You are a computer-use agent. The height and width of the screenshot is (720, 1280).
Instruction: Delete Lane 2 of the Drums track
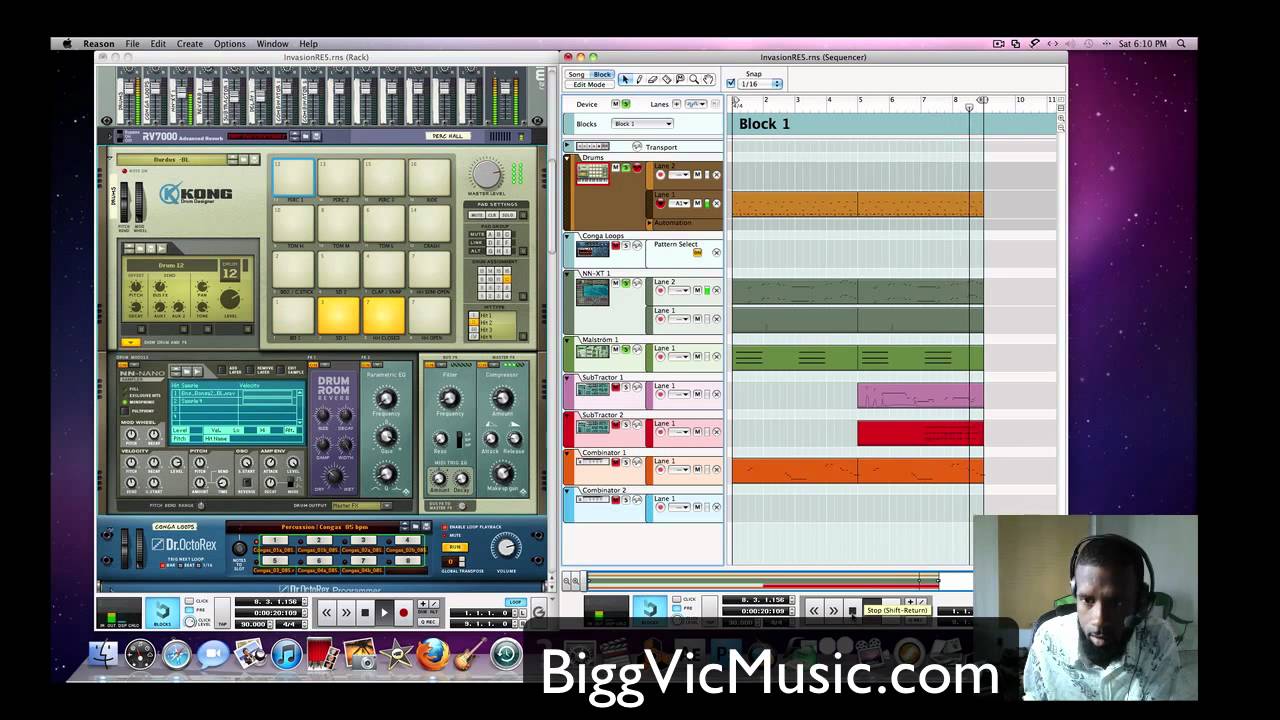pos(716,175)
